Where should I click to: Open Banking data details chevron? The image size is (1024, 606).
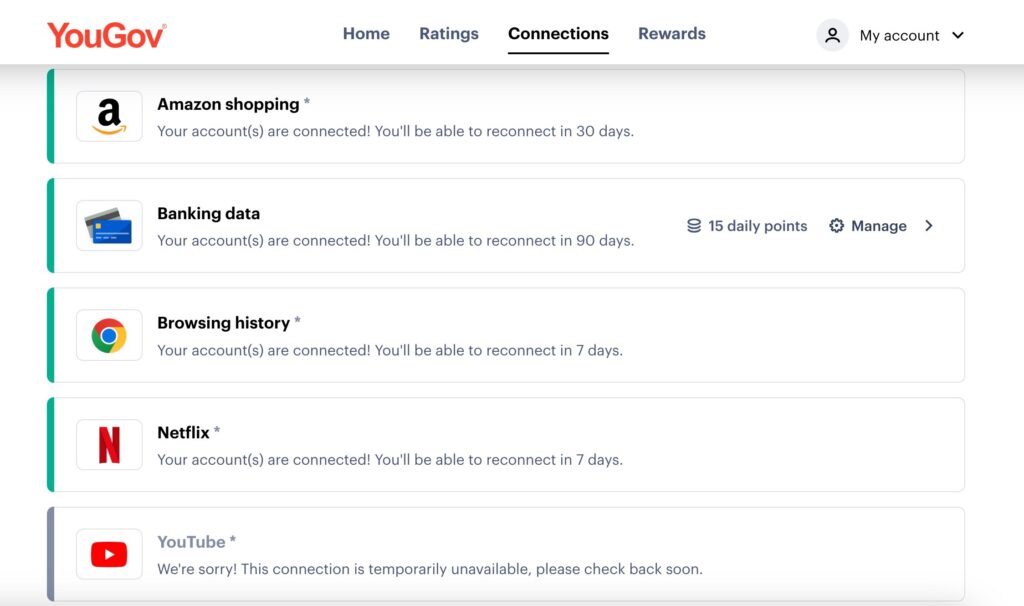tap(929, 226)
